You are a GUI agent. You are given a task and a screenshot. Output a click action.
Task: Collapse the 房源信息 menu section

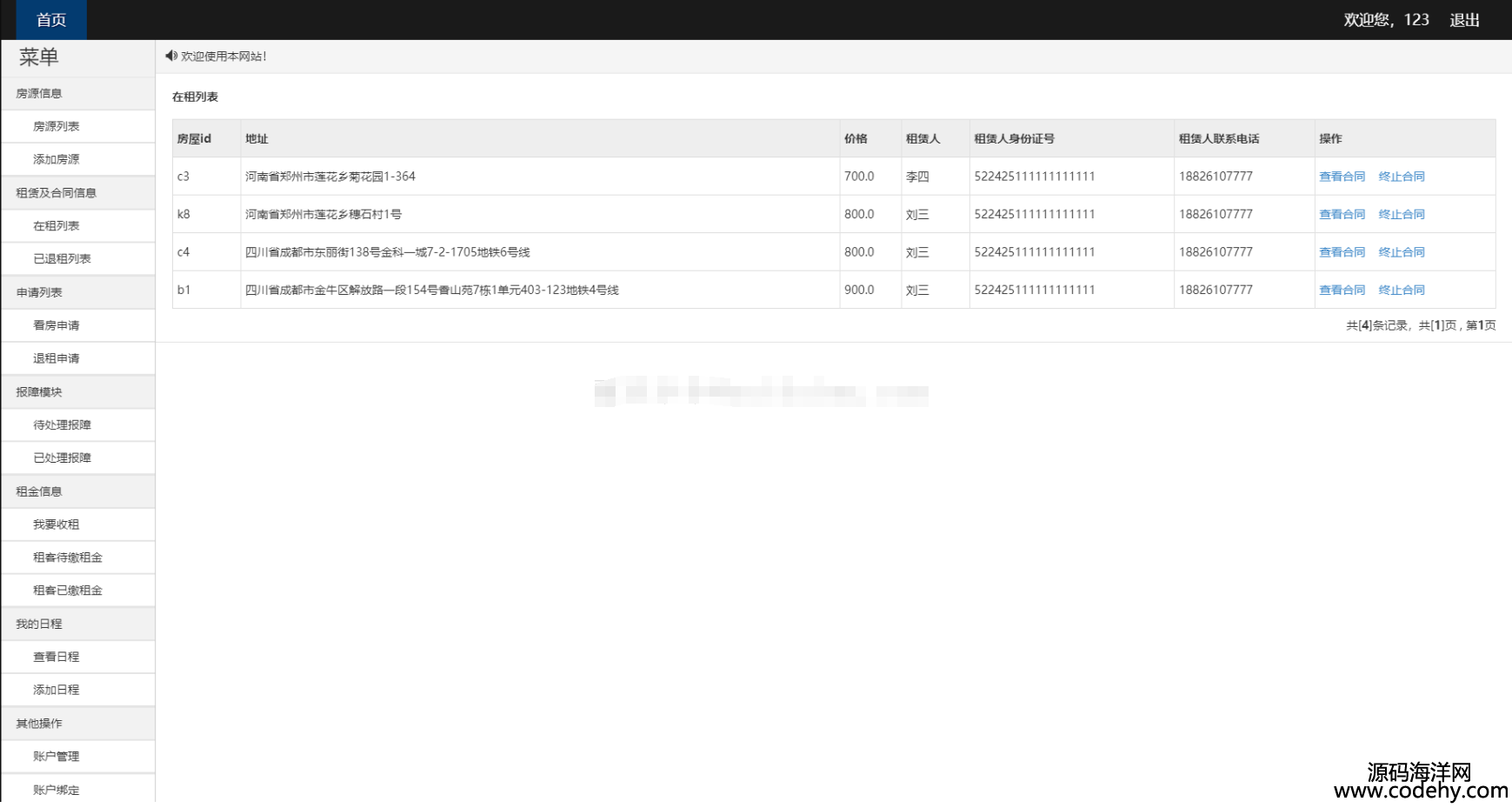[78, 93]
